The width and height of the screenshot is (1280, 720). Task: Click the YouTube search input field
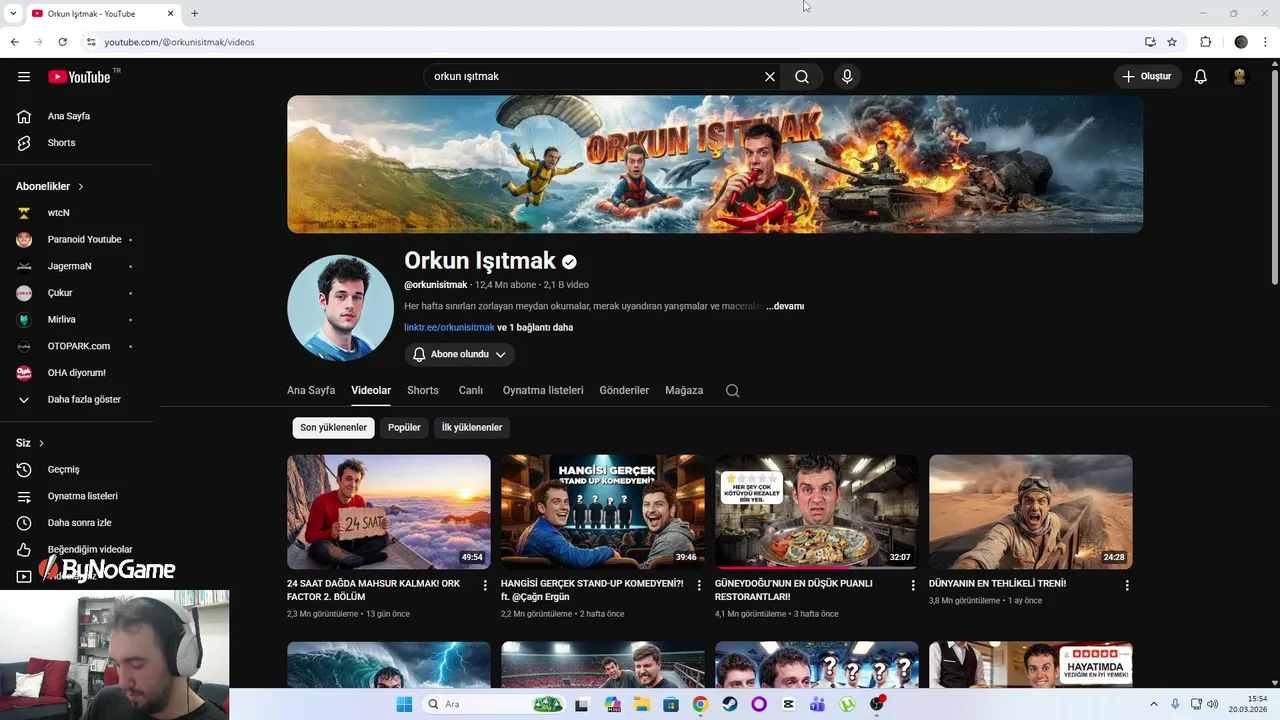[x=594, y=77]
